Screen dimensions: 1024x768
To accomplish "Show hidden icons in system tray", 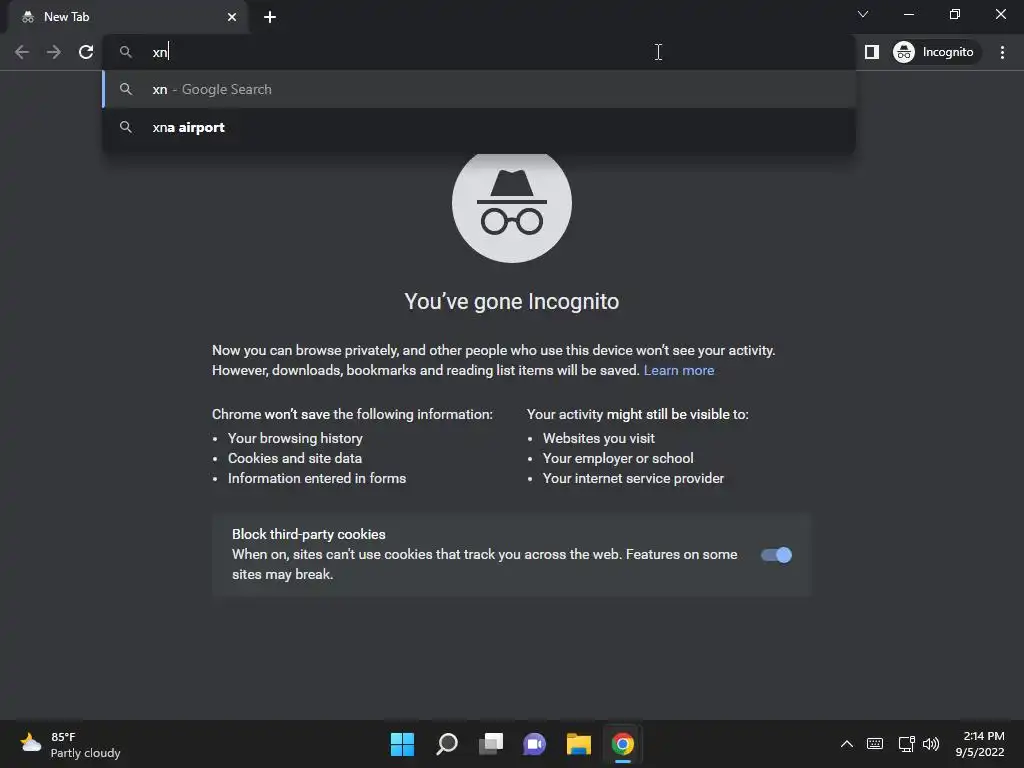I will (x=846, y=744).
